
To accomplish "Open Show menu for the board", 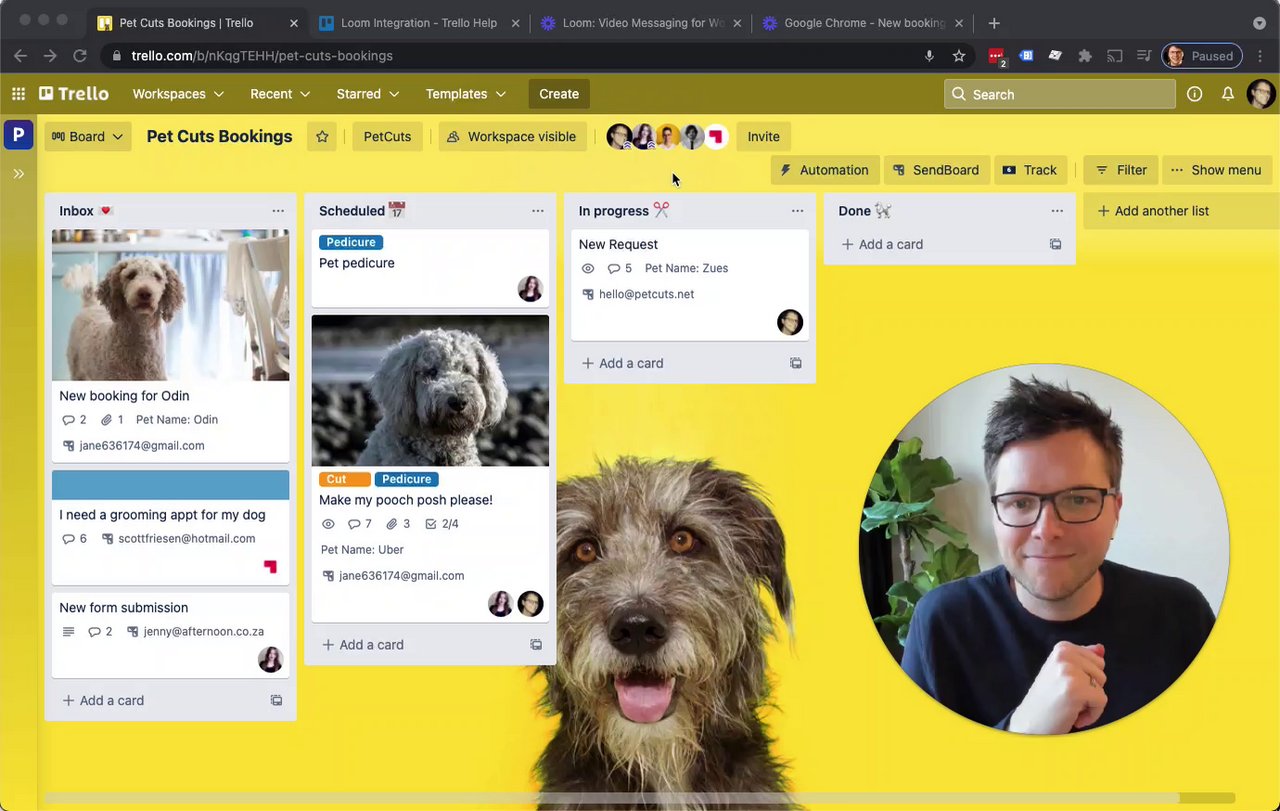I will [1216, 170].
